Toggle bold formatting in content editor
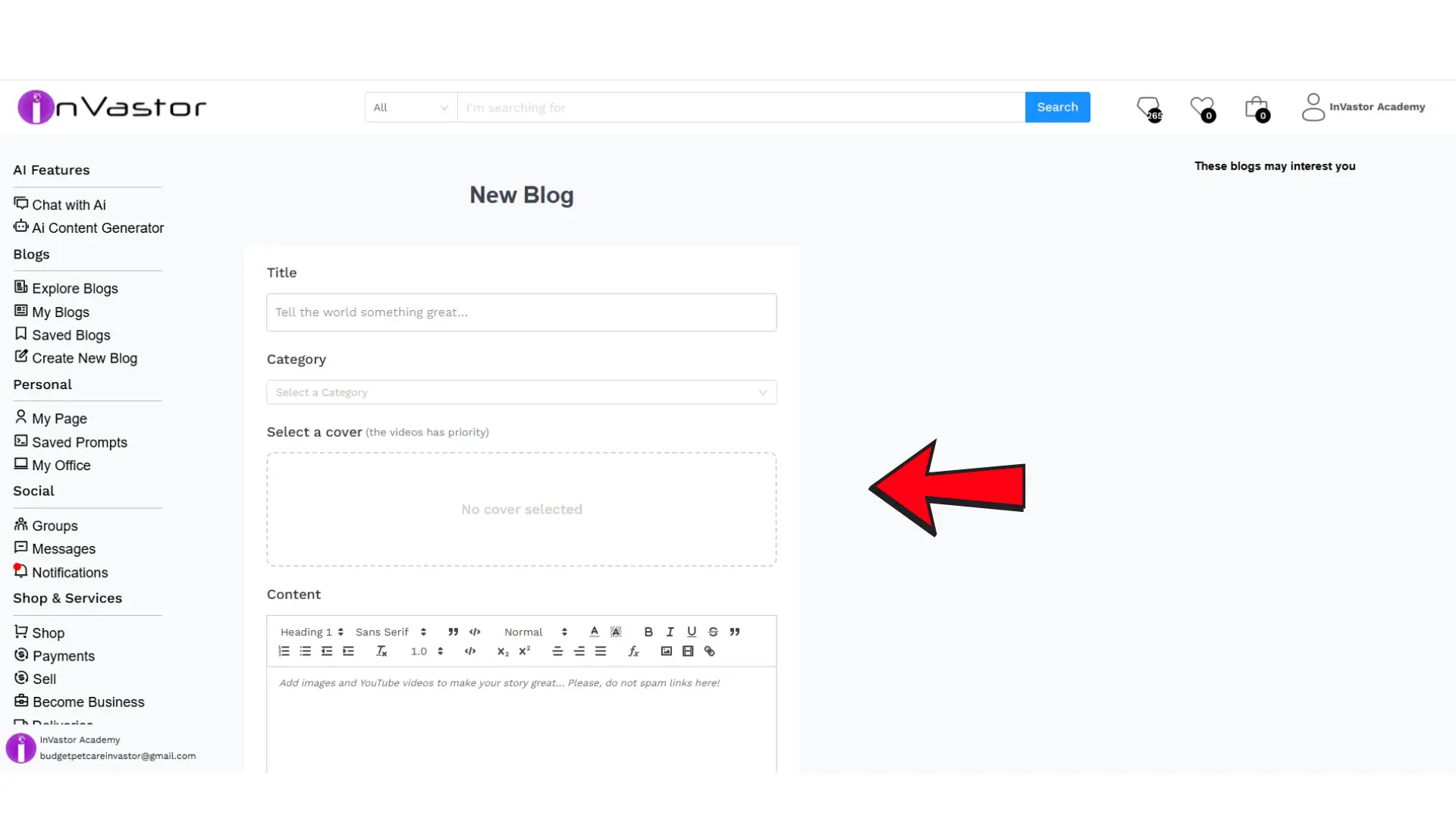Screen dimensions: 1456x819 (648, 632)
